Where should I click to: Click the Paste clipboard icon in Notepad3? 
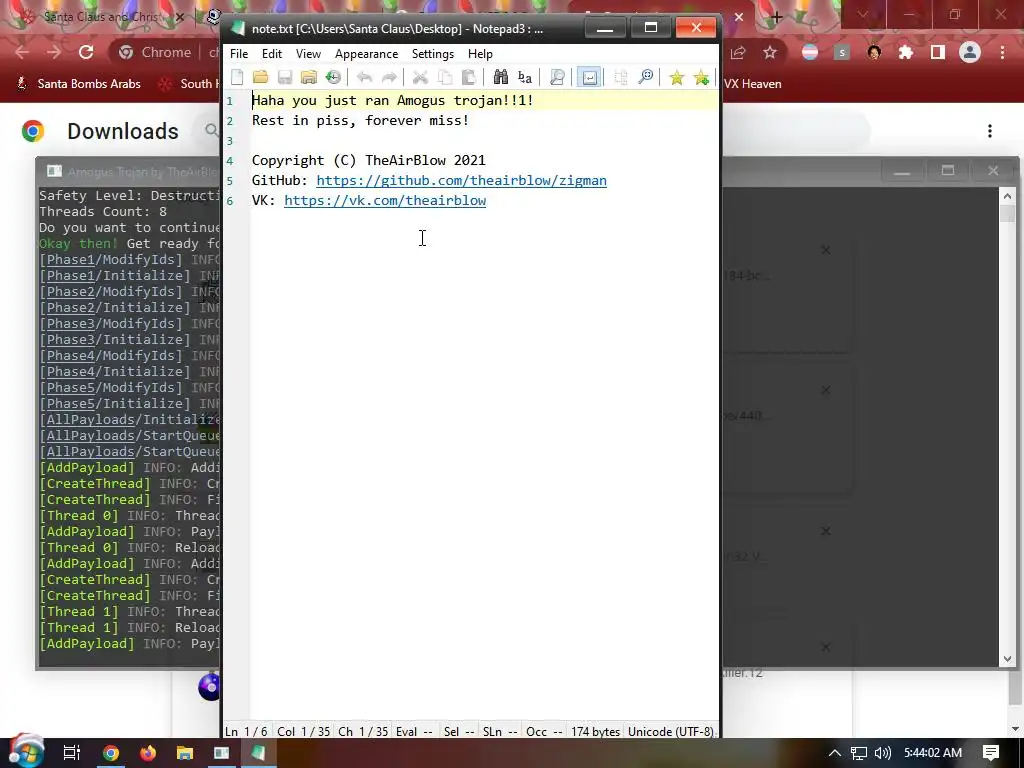[x=468, y=77]
